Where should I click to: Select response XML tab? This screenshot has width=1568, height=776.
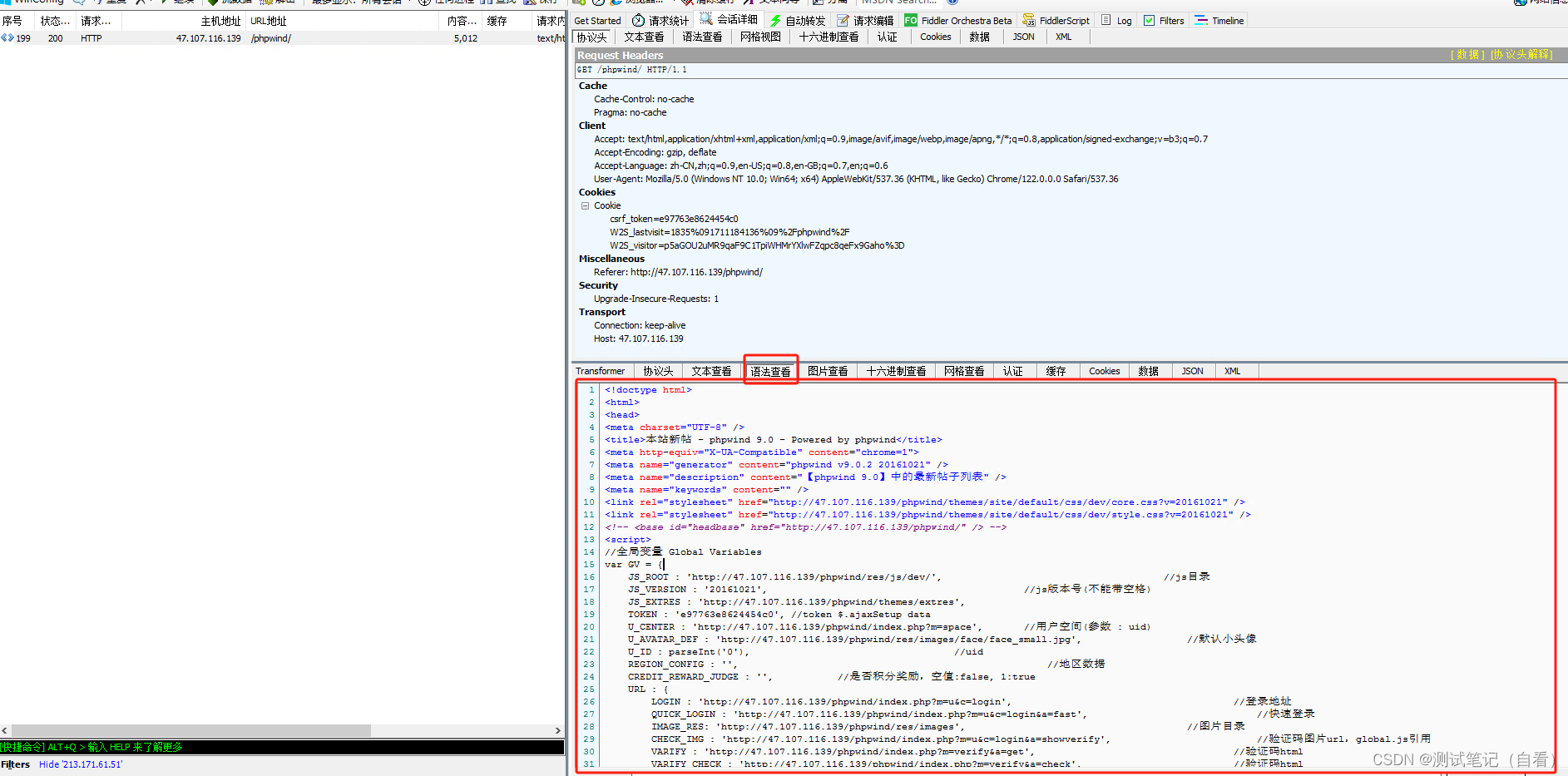coord(1232,371)
